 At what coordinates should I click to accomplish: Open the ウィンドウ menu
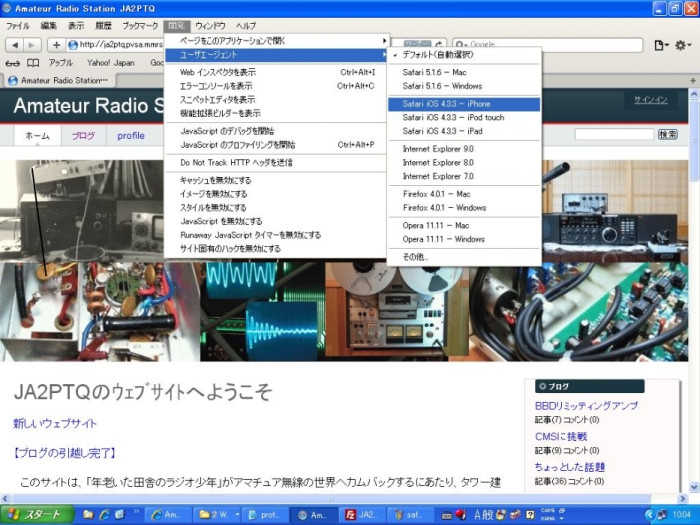click(x=210, y=26)
